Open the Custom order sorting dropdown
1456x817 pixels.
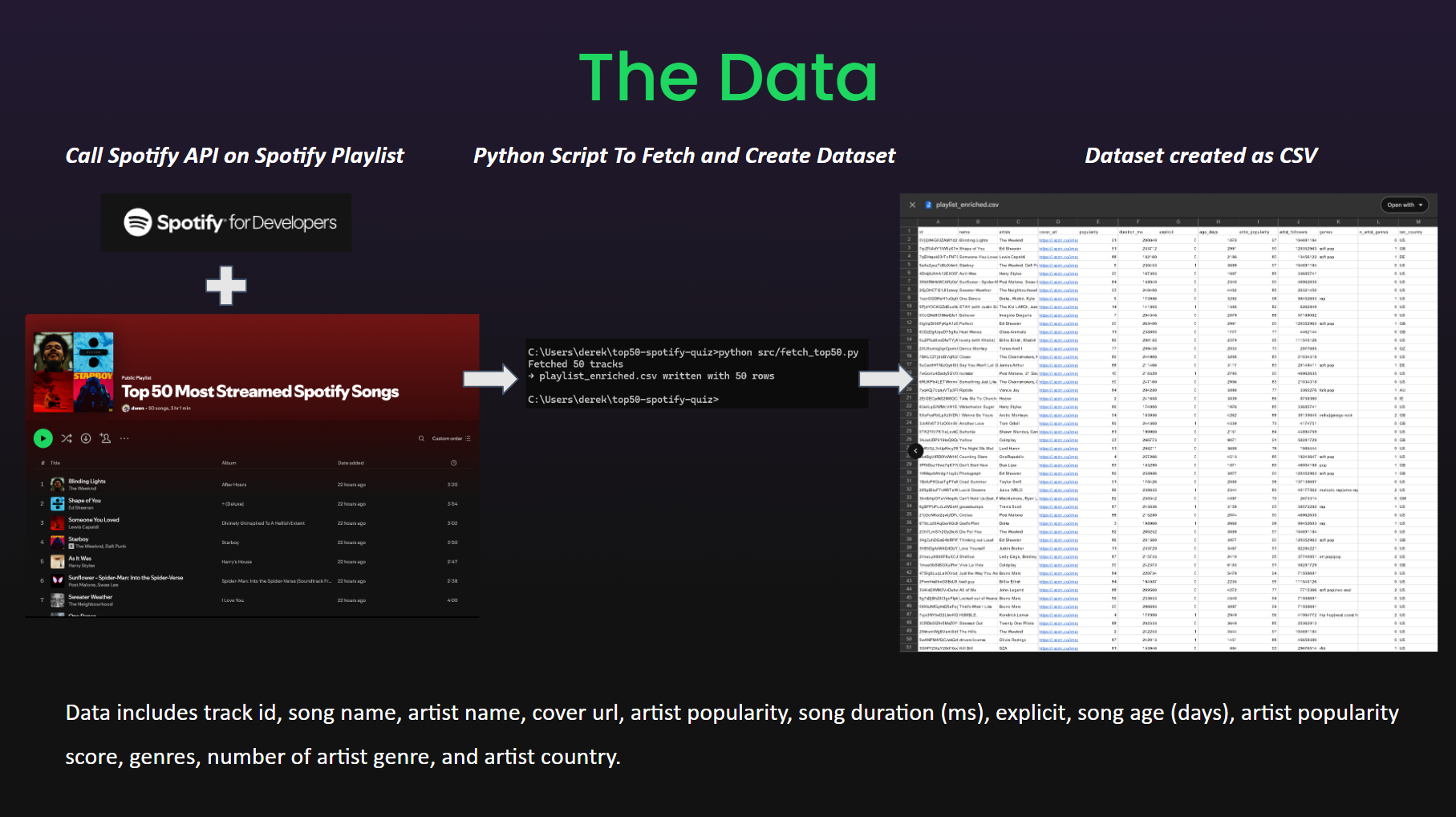click(x=446, y=438)
